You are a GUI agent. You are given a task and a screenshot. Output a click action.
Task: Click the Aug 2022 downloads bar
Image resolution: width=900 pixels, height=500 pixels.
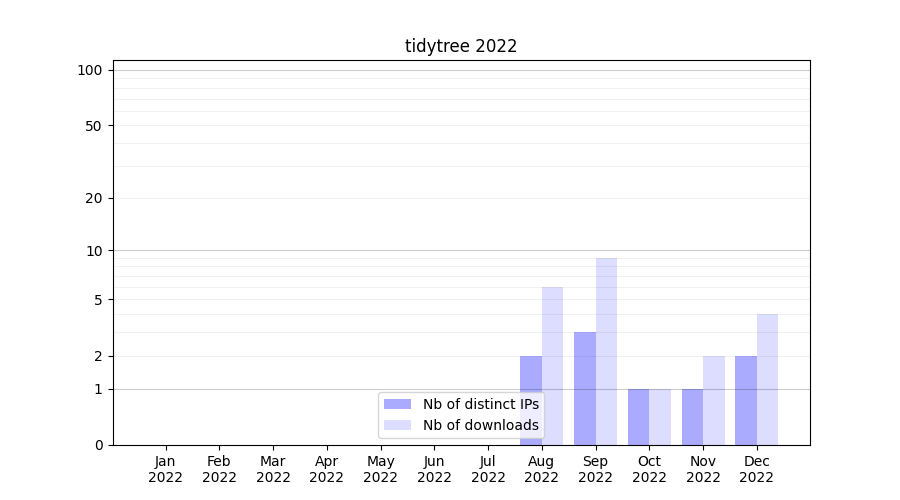click(x=552, y=366)
